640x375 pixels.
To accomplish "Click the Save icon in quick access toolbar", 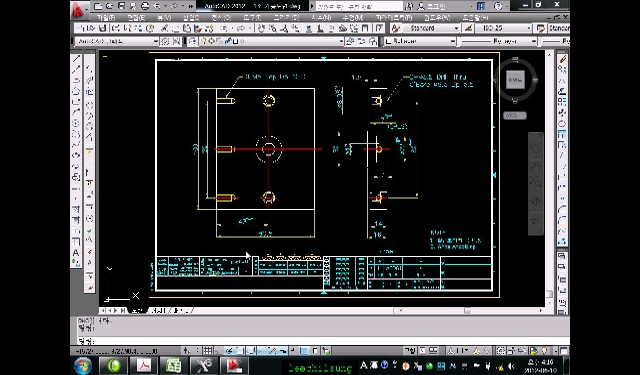I will [121, 6].
